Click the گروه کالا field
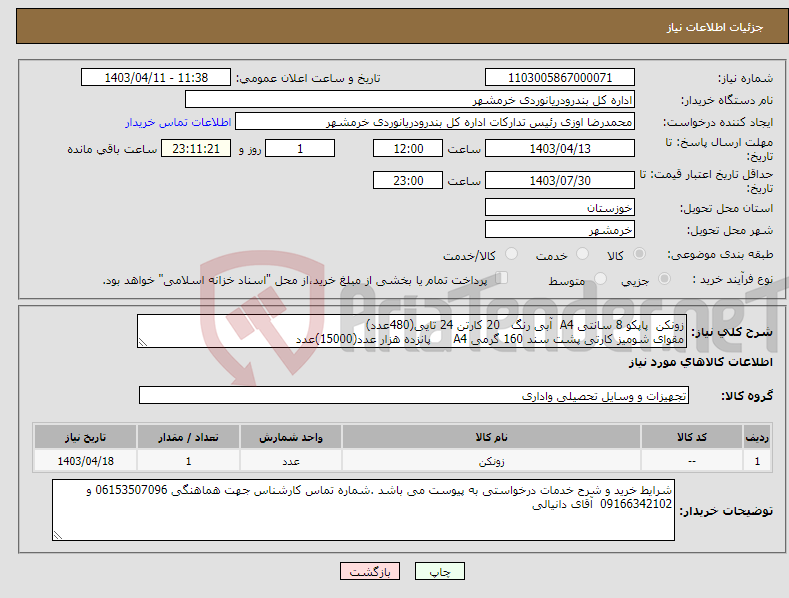Image resolution: width=789 pixels, height=598 pixels. pyautogui.click(x=414, y=396)
